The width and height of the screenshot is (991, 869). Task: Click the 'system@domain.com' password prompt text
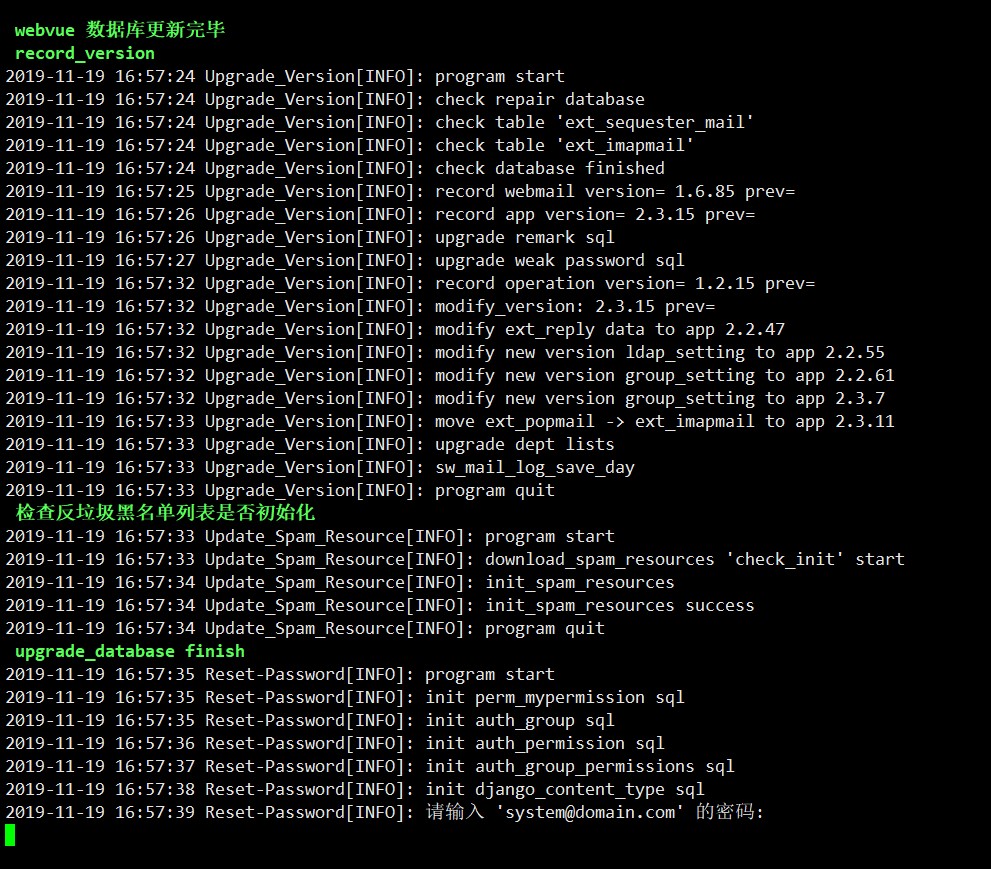(590, 812)
